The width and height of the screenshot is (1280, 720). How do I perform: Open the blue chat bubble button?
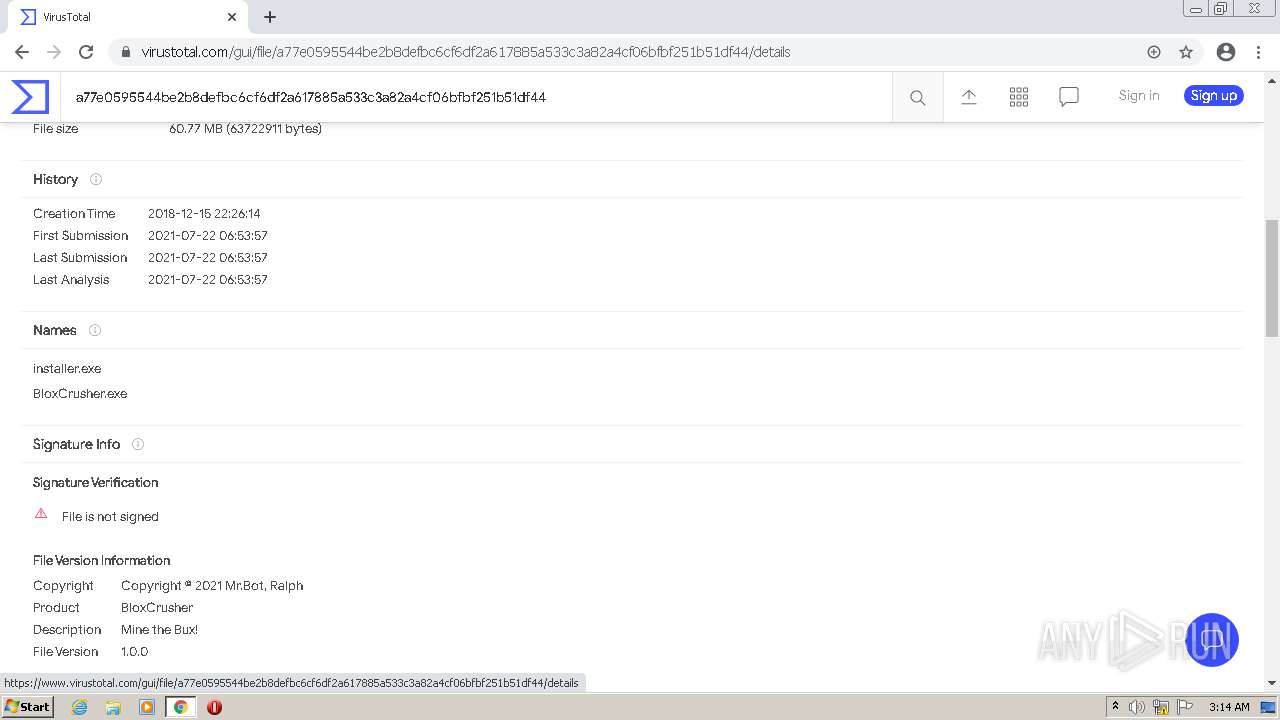[x=1211, y=640]
